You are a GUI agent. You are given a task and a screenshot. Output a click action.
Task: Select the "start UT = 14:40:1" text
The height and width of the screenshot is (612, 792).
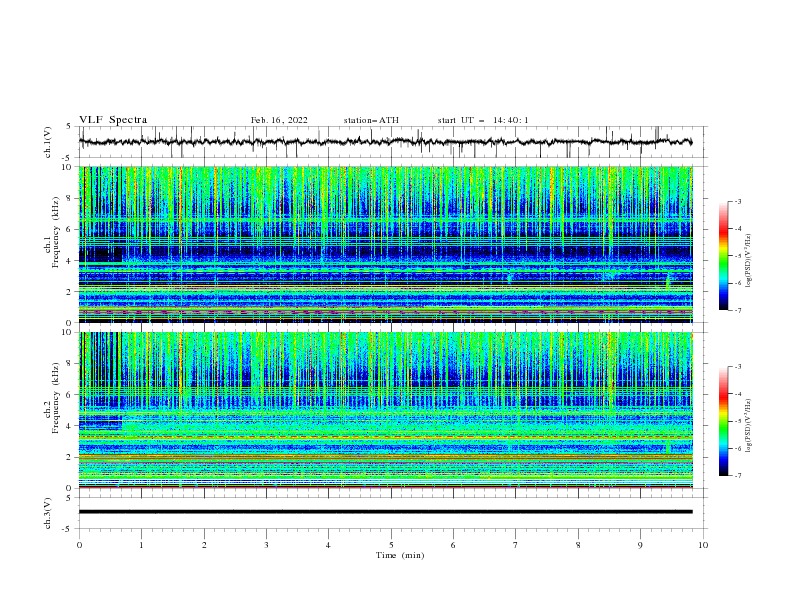pyautogui.click(x=483, y=120)
